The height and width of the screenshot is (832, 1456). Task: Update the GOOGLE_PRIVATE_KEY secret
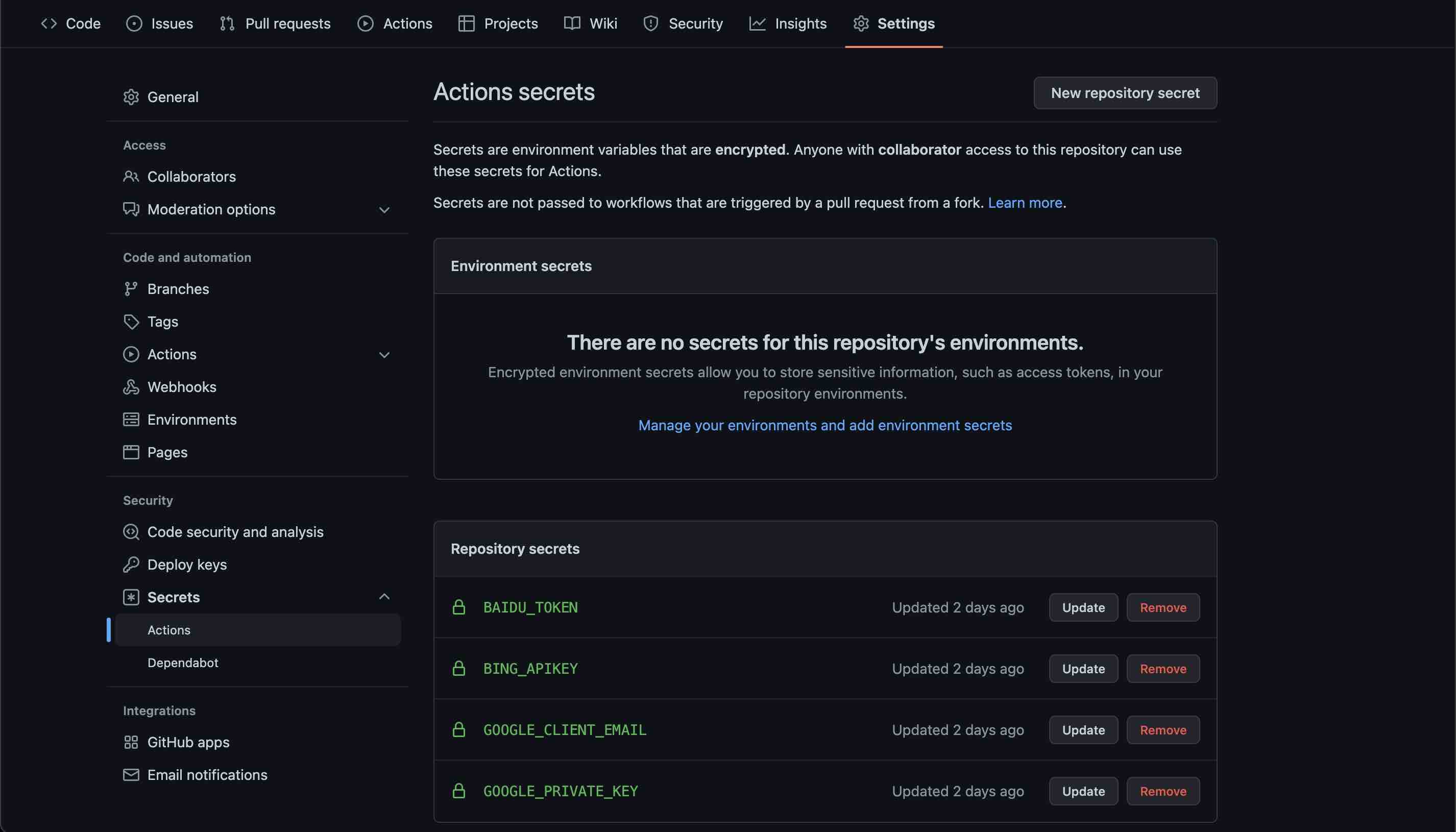pyautogui.click(x=1083, y=791)
